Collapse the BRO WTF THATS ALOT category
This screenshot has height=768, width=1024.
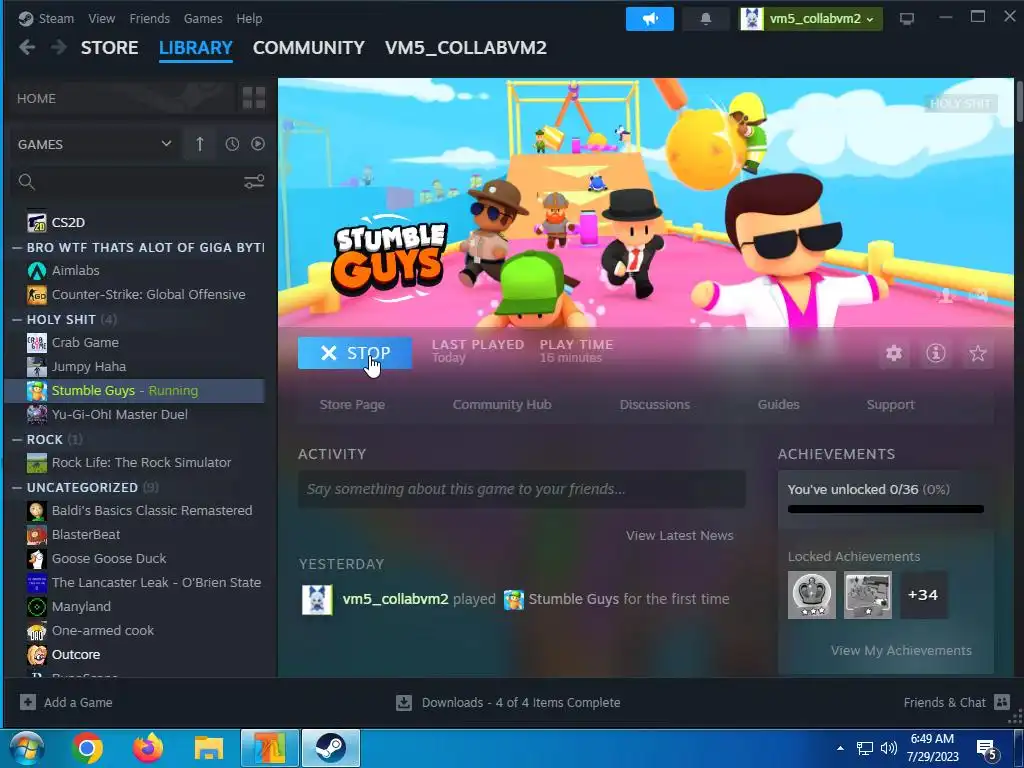[x=17, y=248]
